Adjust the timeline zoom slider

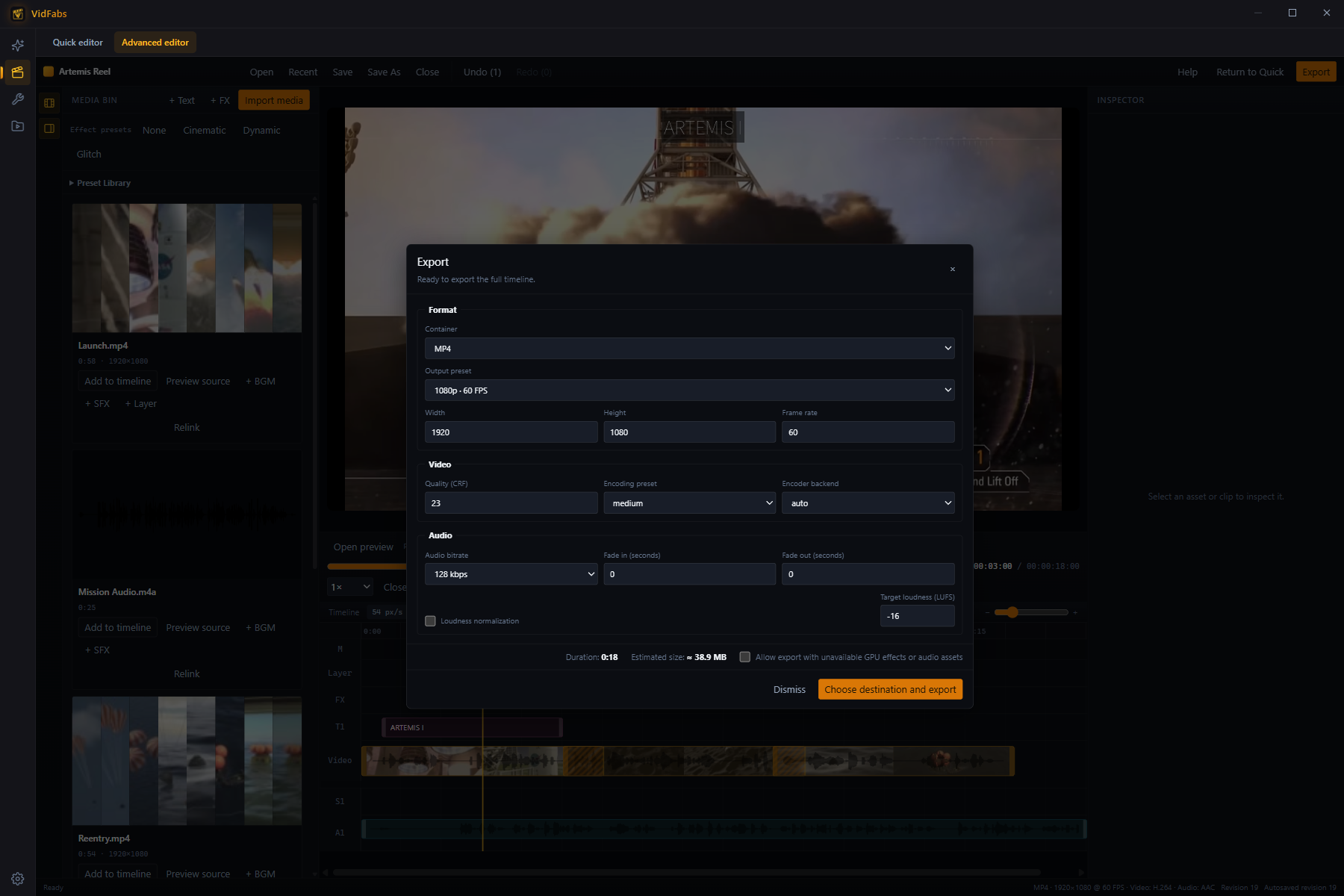click(x=1031, y=612)
